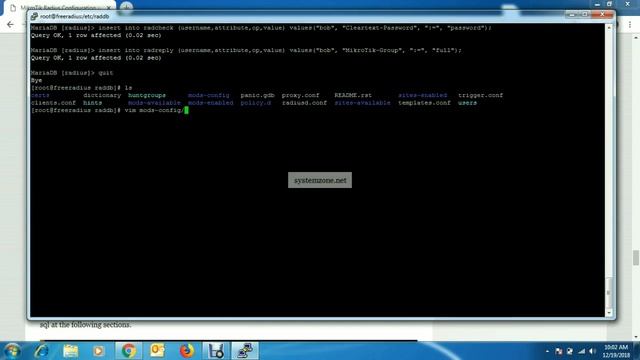
Task: Click the Chrome page scrollbar thumb
Action: click(636, 258)
